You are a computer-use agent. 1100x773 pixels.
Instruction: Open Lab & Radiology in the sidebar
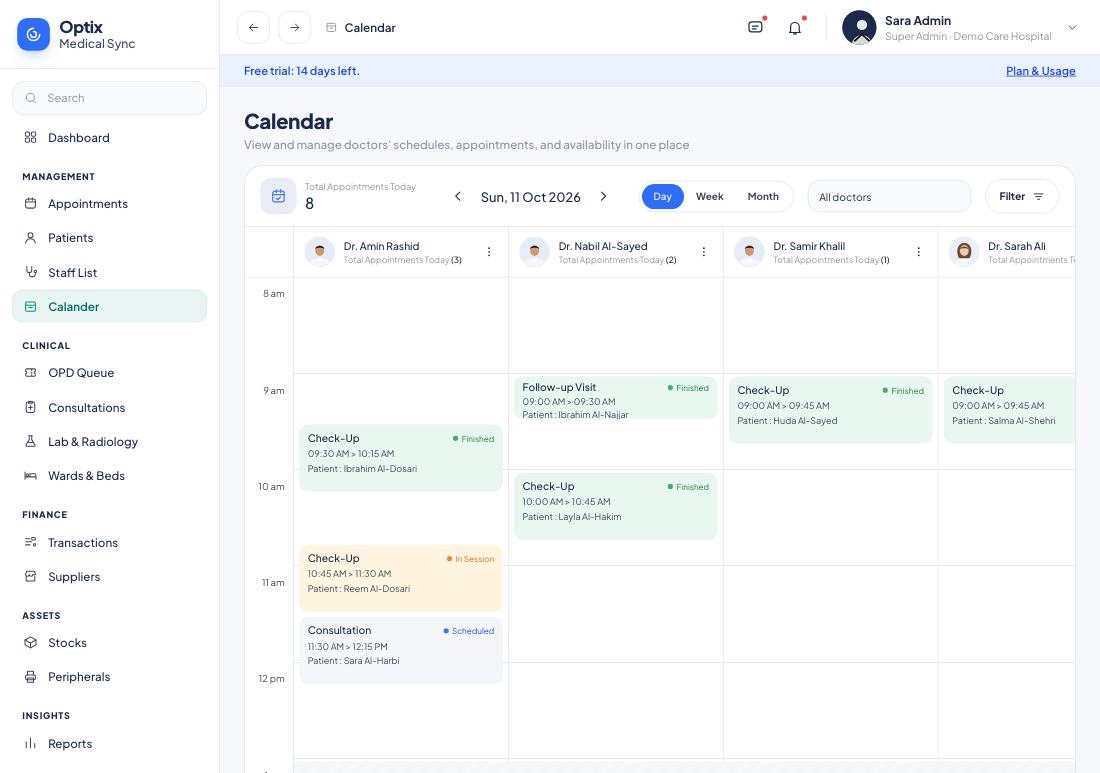point(109,441)
